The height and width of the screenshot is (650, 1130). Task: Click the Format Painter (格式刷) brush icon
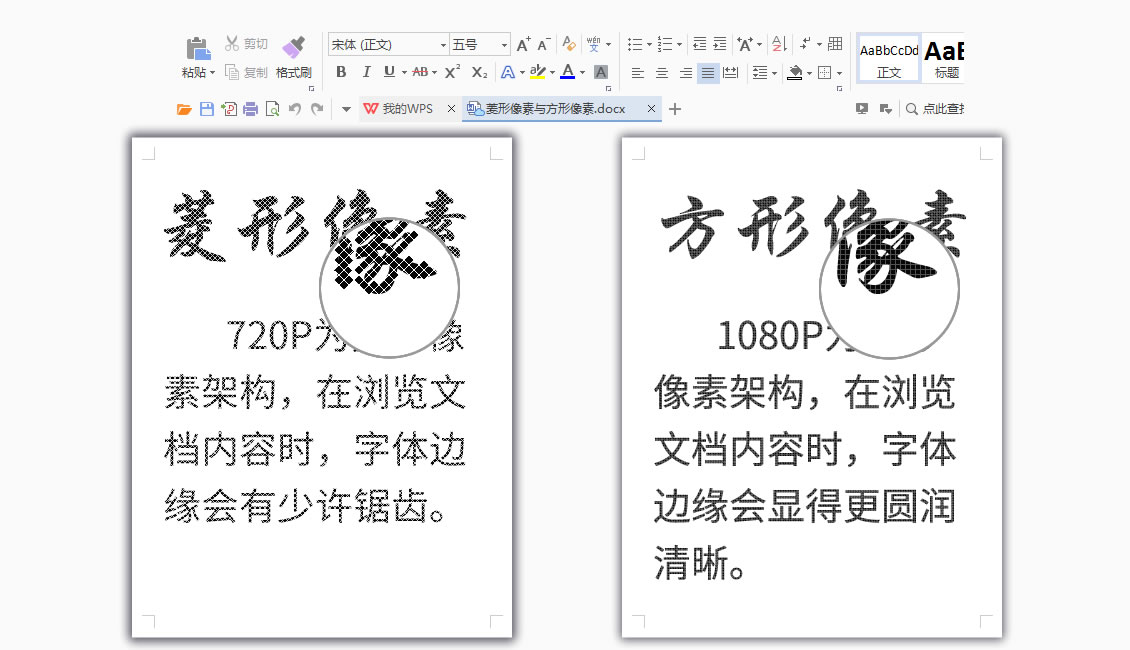(293, 47)
